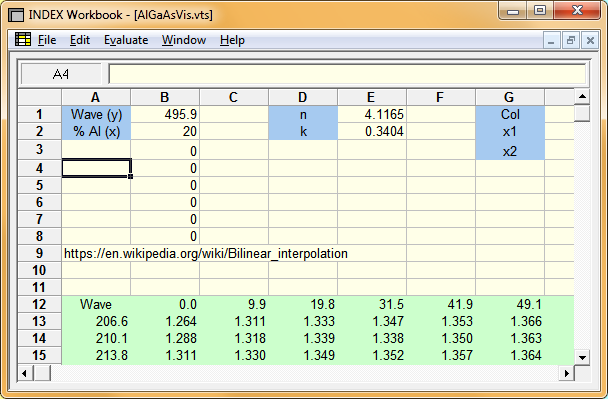
Task: Click the cell with 1.264
Action: point(165,321)
